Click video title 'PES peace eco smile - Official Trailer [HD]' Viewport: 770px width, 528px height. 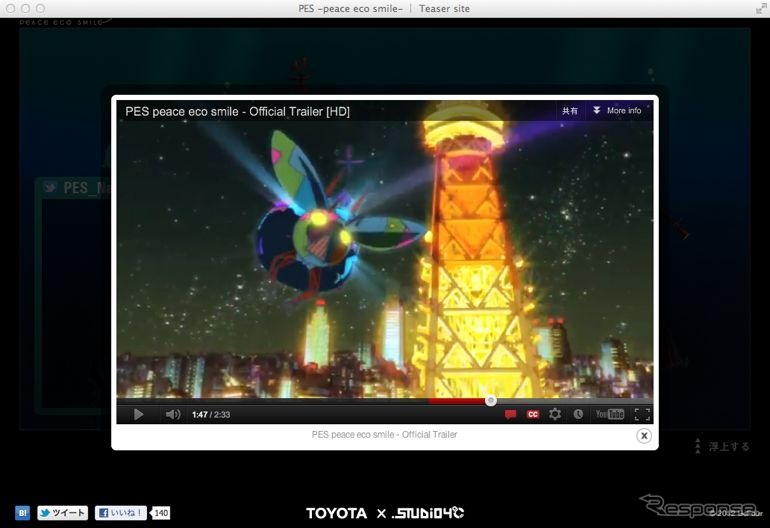237,111
